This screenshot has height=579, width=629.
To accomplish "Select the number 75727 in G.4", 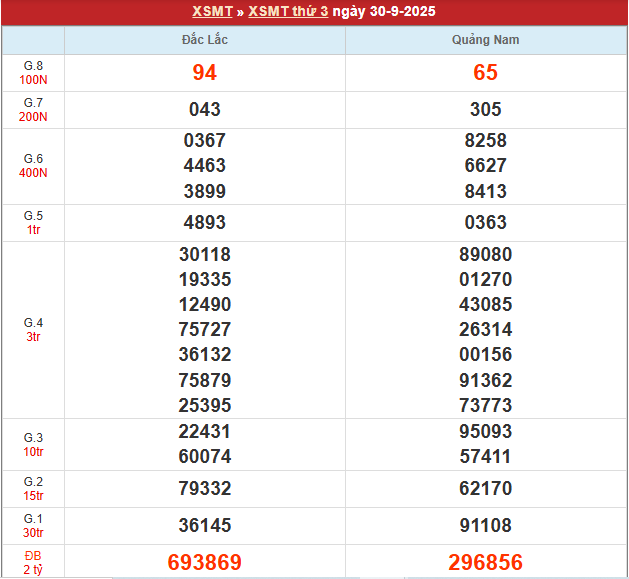I will tap(205, 329).
